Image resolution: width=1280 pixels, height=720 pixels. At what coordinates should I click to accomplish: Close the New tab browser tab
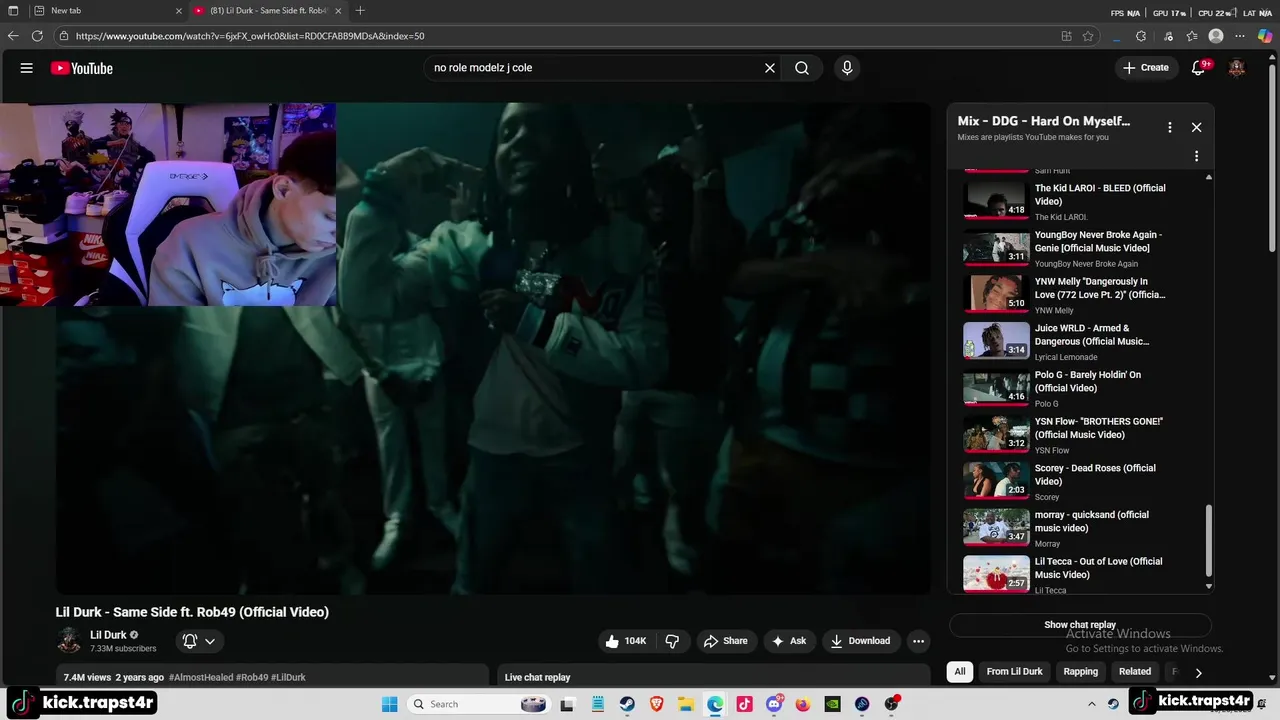click(179, 11)
